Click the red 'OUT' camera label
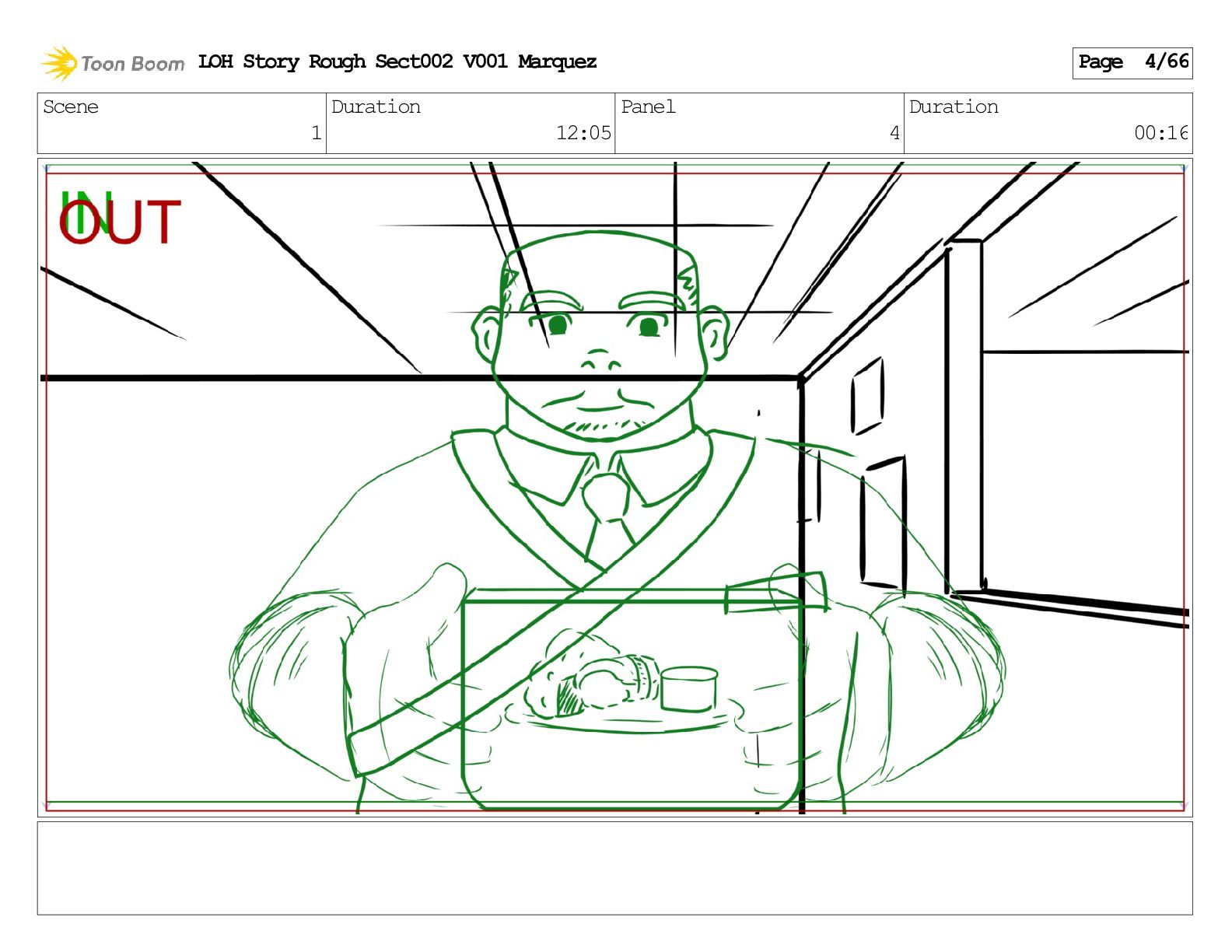The width and height of the screenshot is (1232, 952). 120,222
